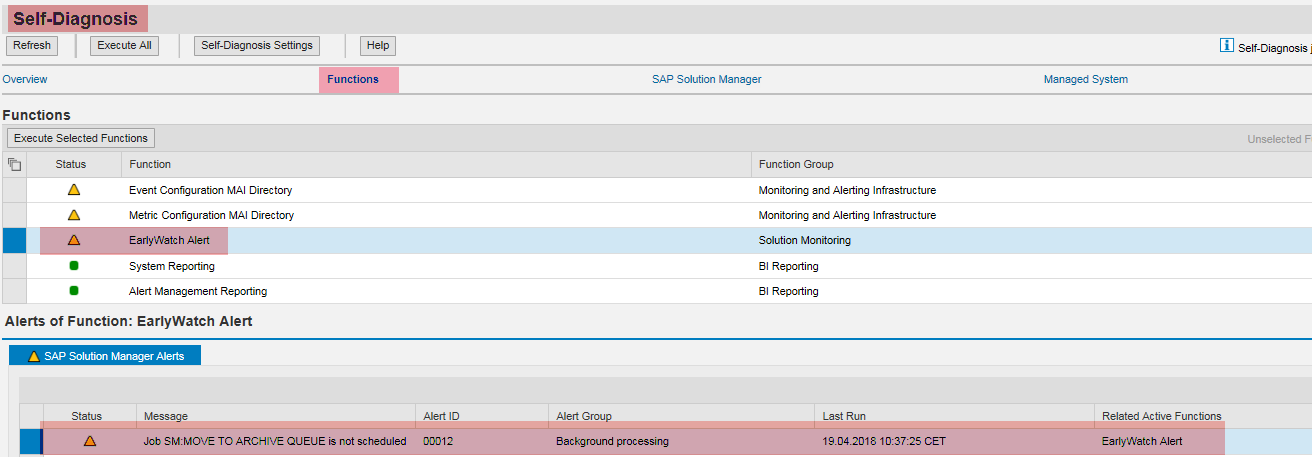Click green status icon for Alert Management Reporting
1312x457 pixels.
(x=74, y=291)
